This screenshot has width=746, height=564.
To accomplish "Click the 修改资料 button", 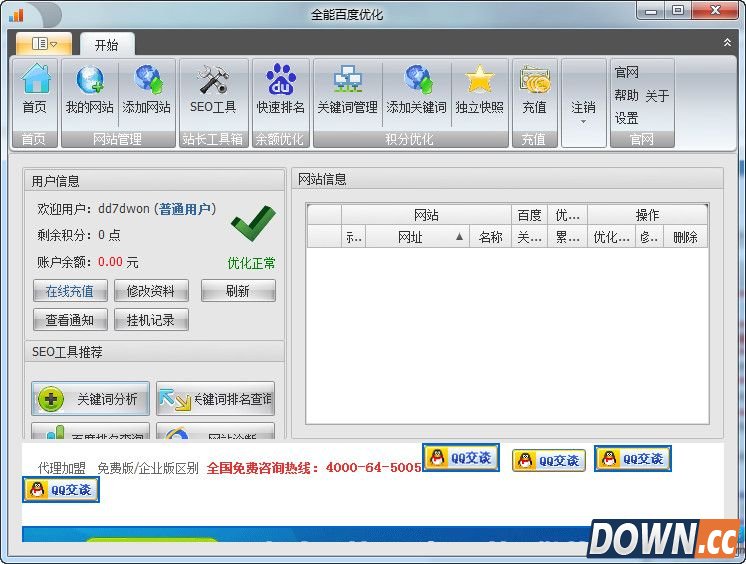I will (x=151, y=291).
